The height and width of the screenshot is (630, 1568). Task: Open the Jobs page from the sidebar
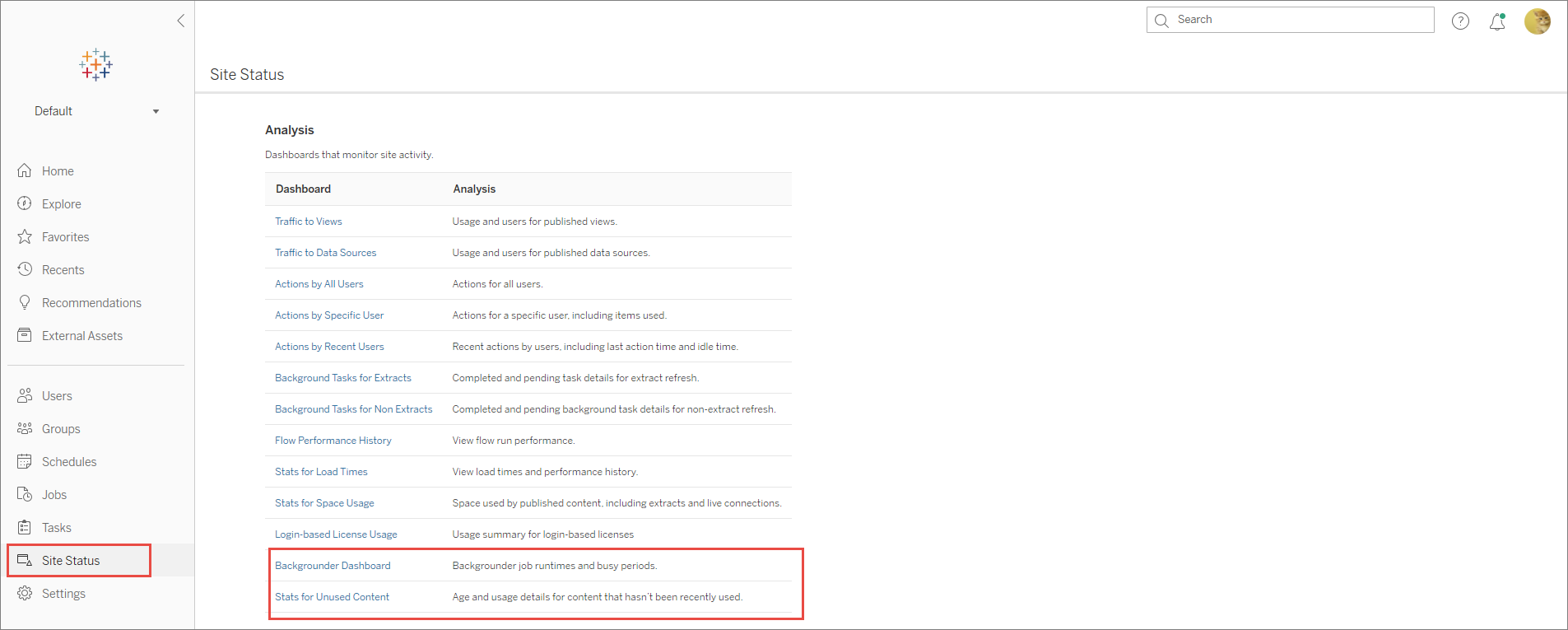pos(54,494)
